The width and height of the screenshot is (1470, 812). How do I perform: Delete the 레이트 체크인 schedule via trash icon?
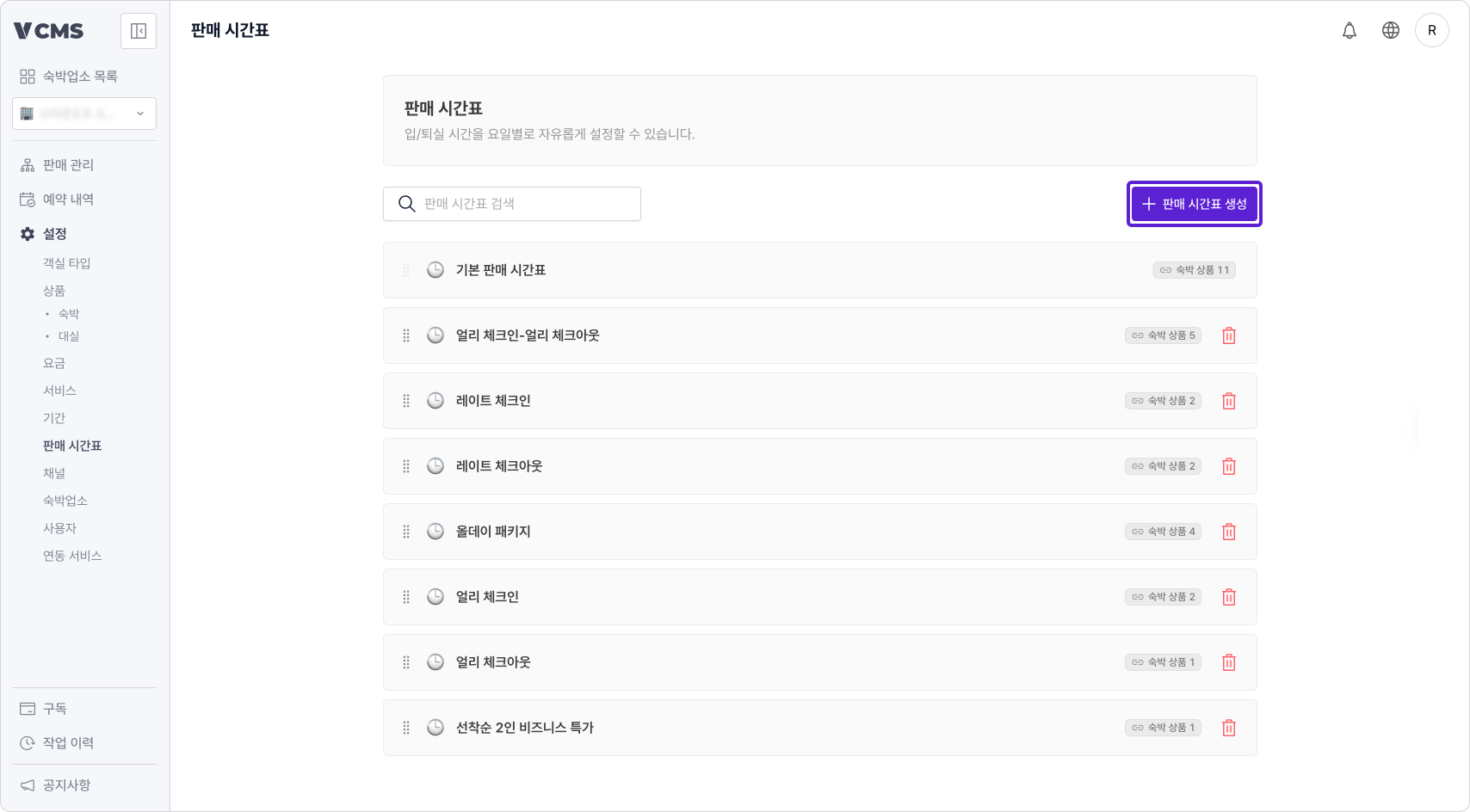click(1229, 401)
